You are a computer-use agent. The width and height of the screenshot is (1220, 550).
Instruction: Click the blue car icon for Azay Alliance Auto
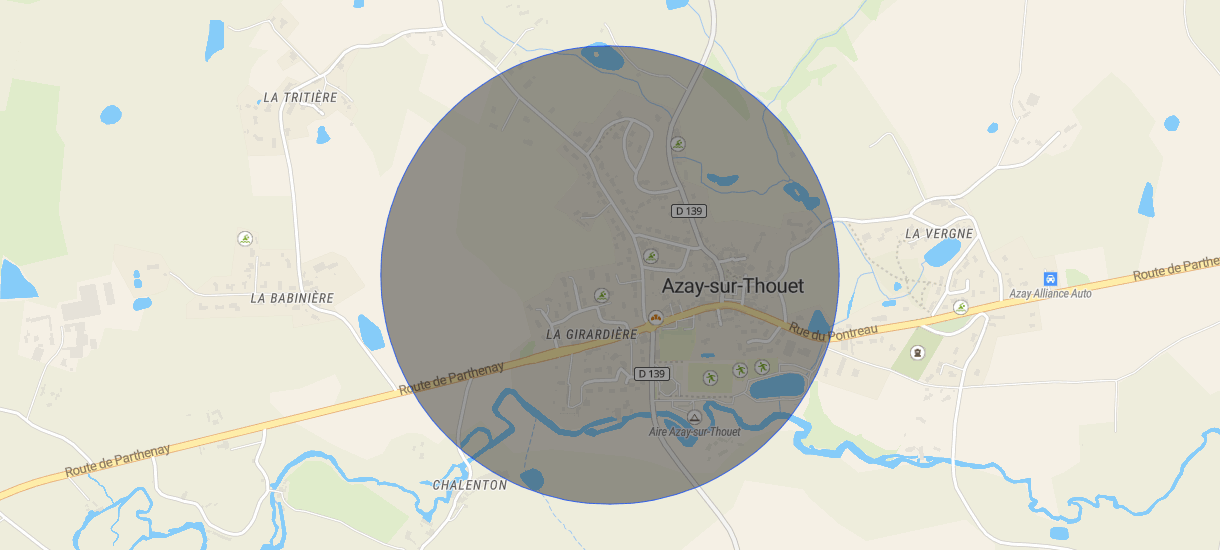point(1050,278)
